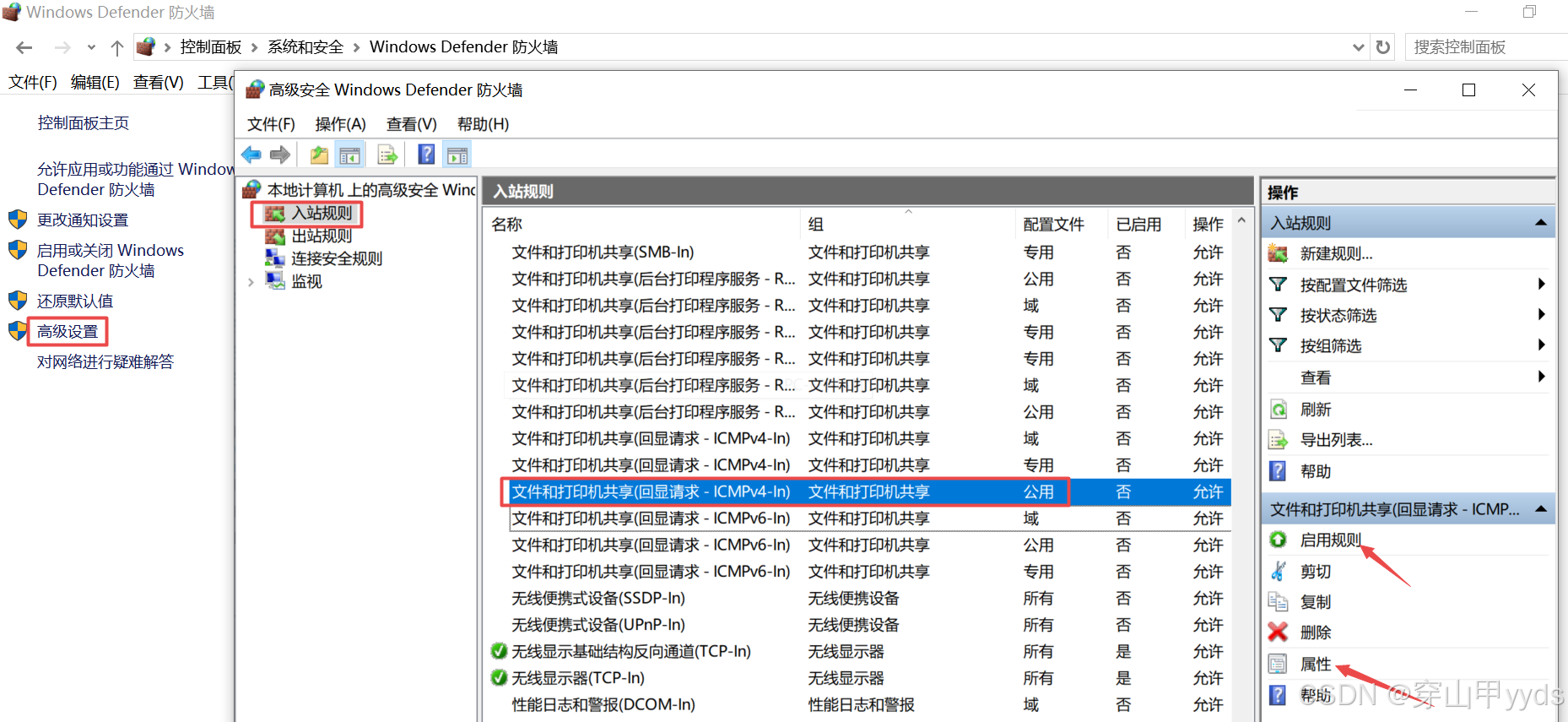Open the 更改通知设置 link
Image resolution: width=1568 pixels, height=722 pixels.
[83, 220]
